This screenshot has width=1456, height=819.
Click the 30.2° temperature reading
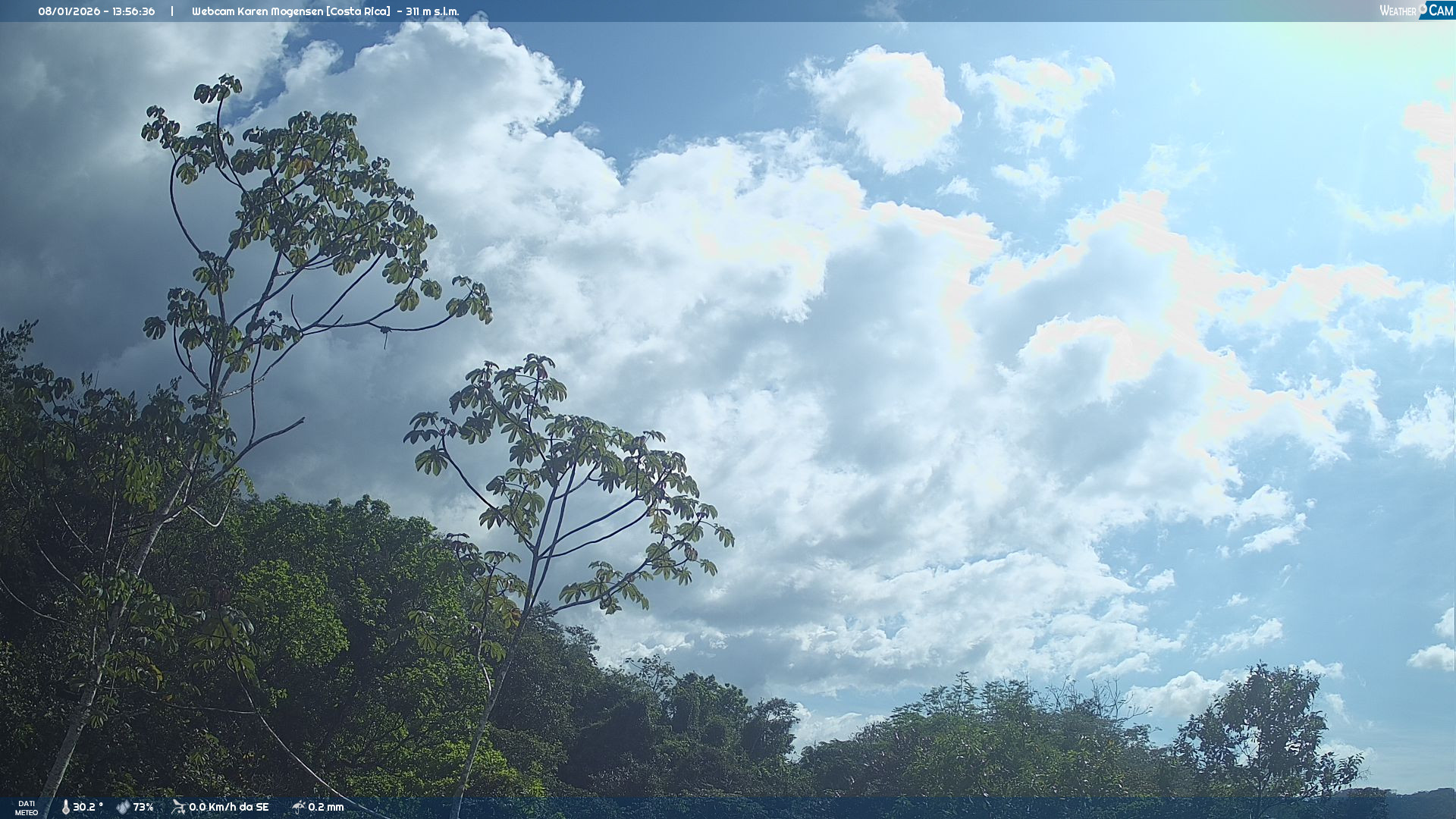coord(88,808)
